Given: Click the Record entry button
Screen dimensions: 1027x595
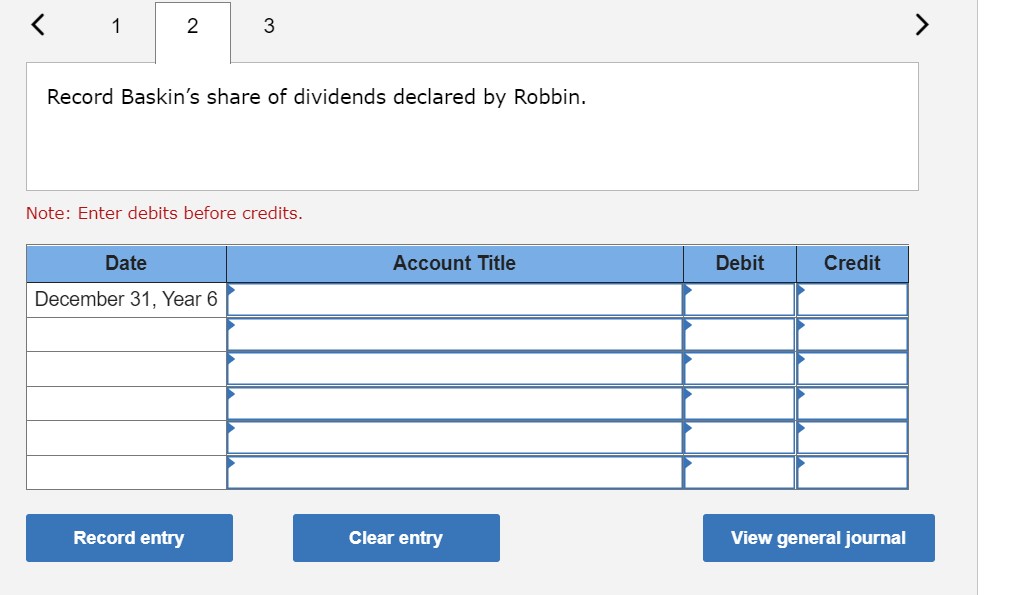Looking at the screenshot, I should click(129, 538).
